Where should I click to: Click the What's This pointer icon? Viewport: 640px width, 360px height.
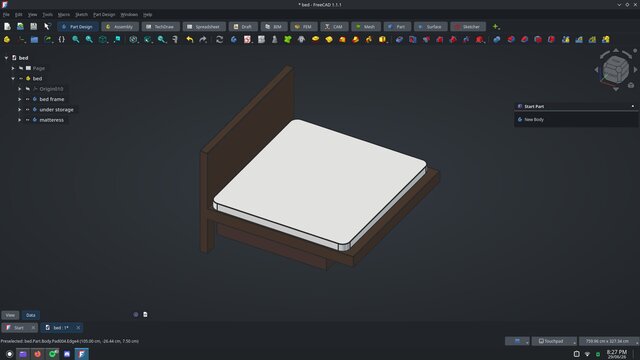pyautogui.click(x=47, y=27)
